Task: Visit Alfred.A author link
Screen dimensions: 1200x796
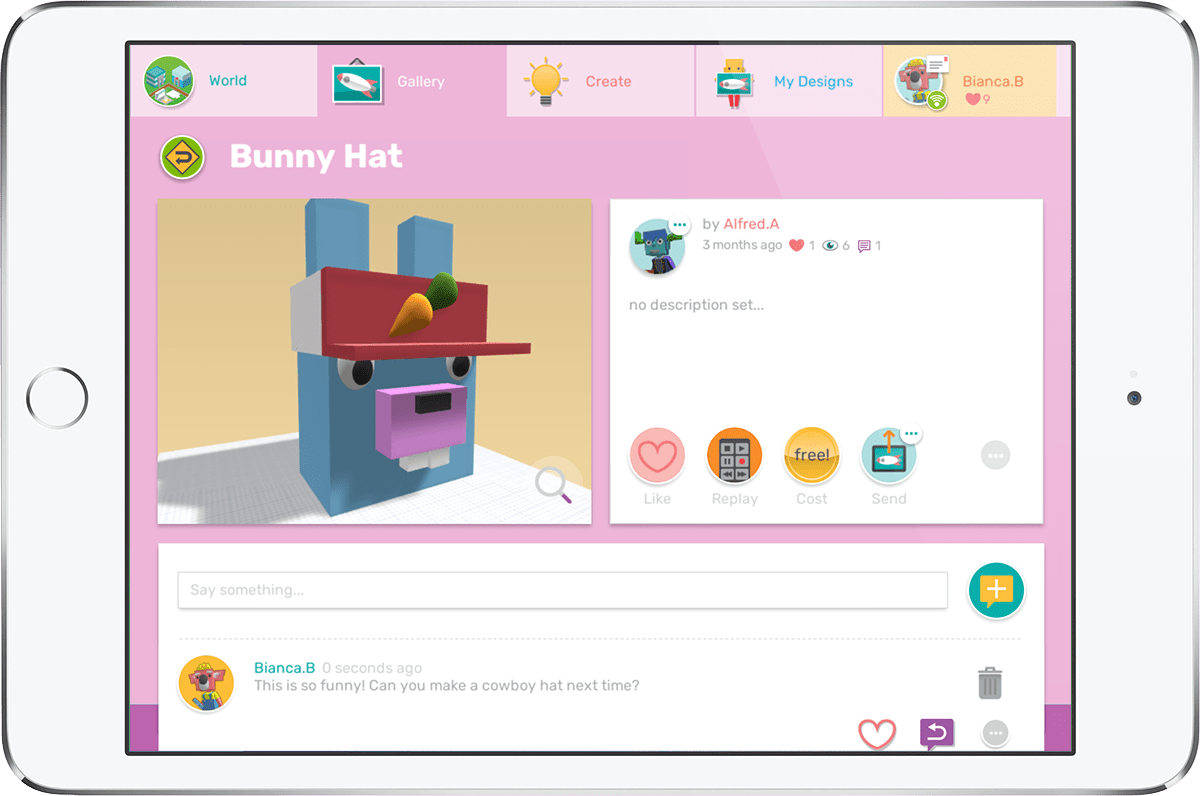Action: [x=751, y=224]
